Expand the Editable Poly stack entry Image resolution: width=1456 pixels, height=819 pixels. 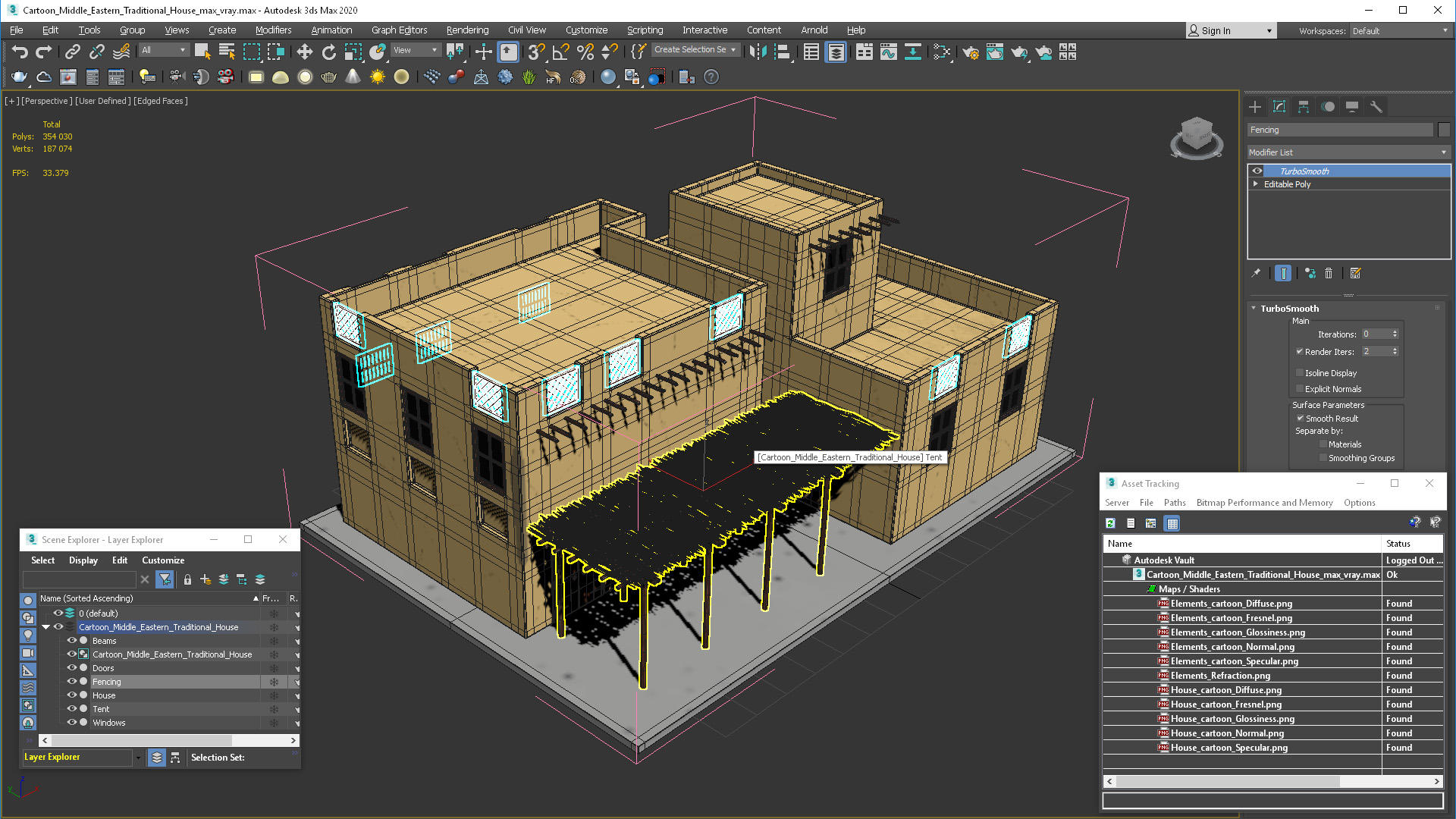point(1256,184)
